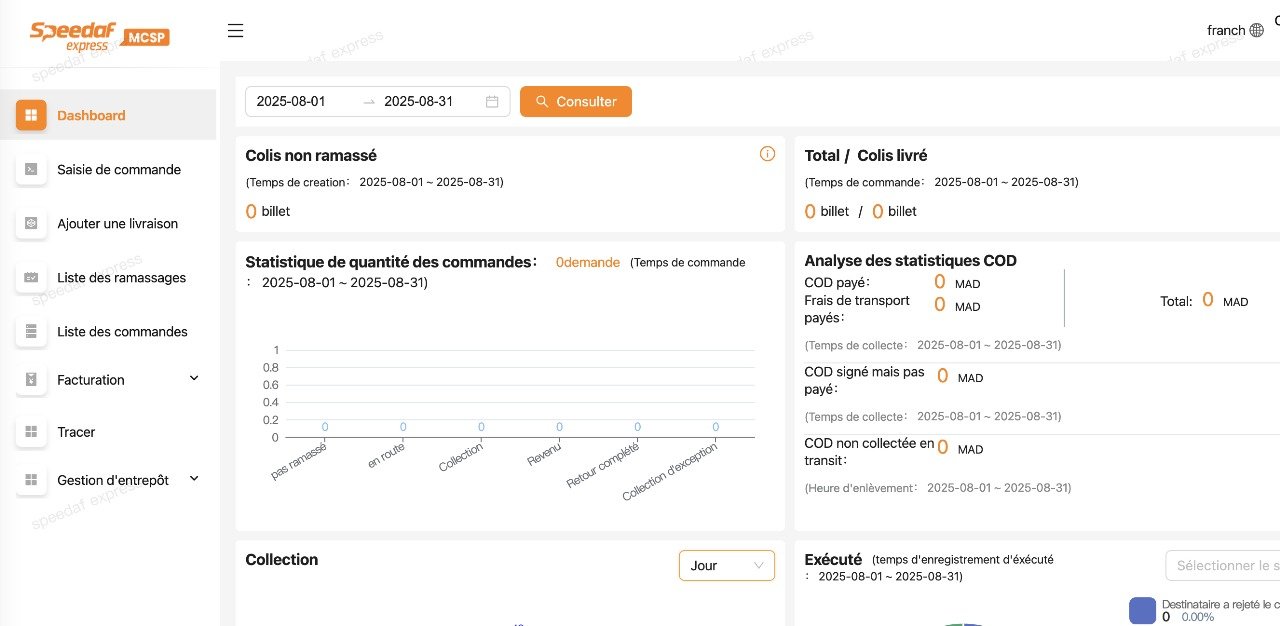This screenshot has width=1280, height=626.
Task: Click the Dashboard sidebar icon
Action: pyautogui.click(x=31, y=115)
